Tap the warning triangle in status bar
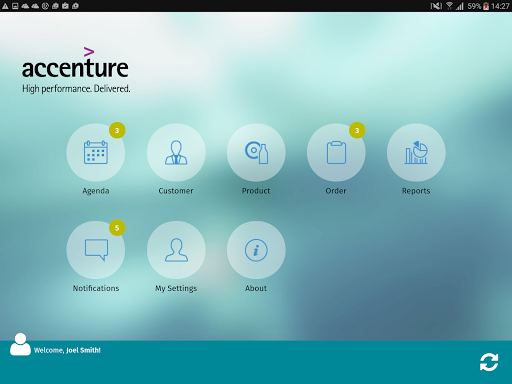Viewport: 512px width, 384px height. pos(5,6)
